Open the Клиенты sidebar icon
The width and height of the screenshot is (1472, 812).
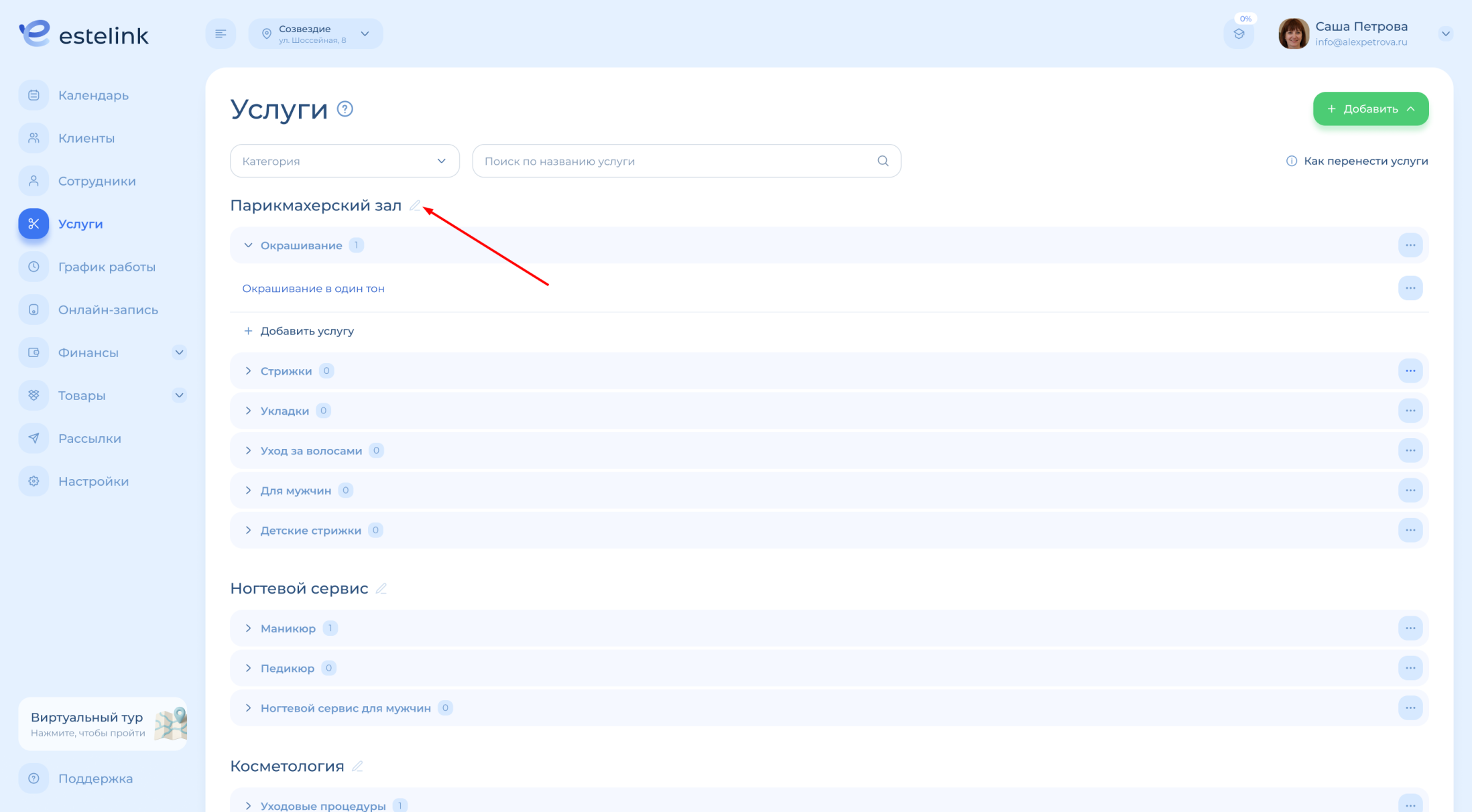(34, 138)
